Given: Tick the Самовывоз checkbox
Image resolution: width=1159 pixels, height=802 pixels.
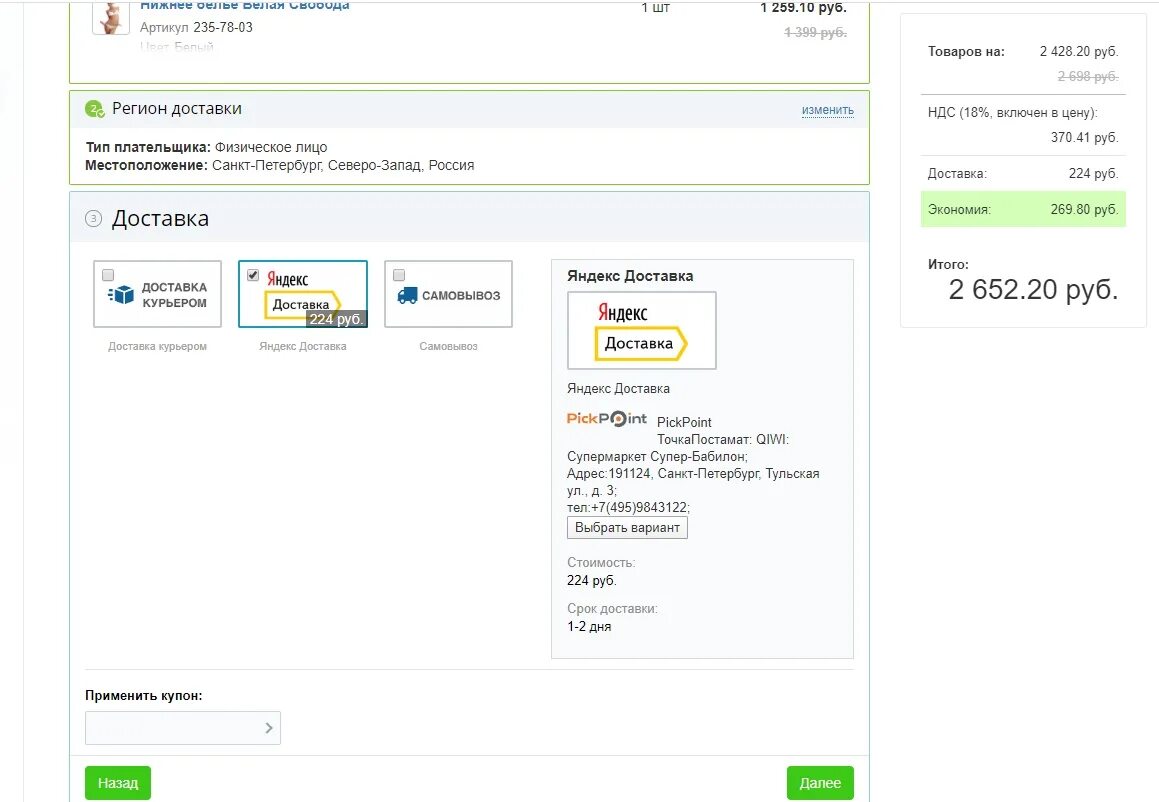Looking at the screenshot, I should [399, 275].
